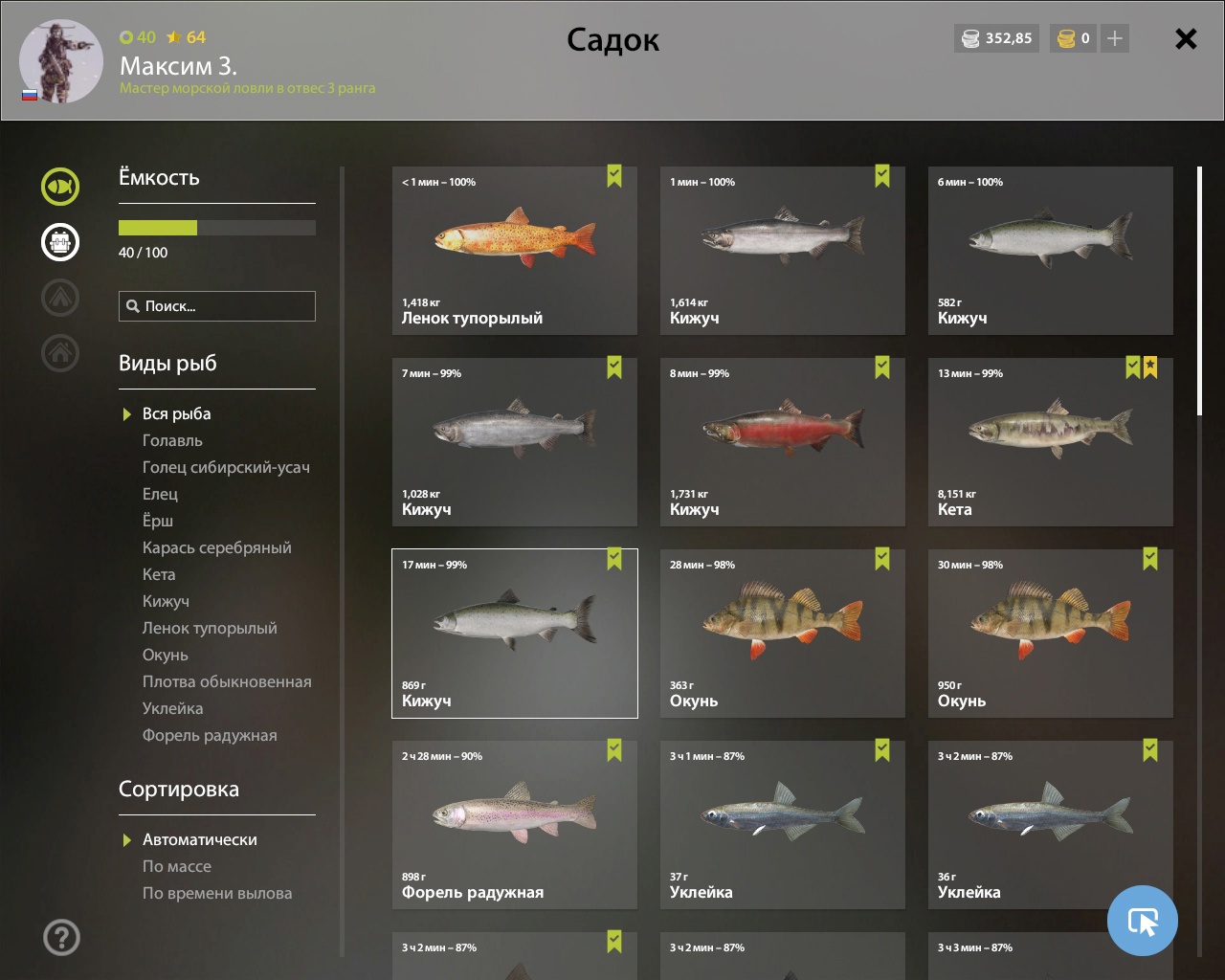This screenshot has height=980, width=1225.
Task: Open the fish keepnet tab icon
Action: tap(60, 187)
